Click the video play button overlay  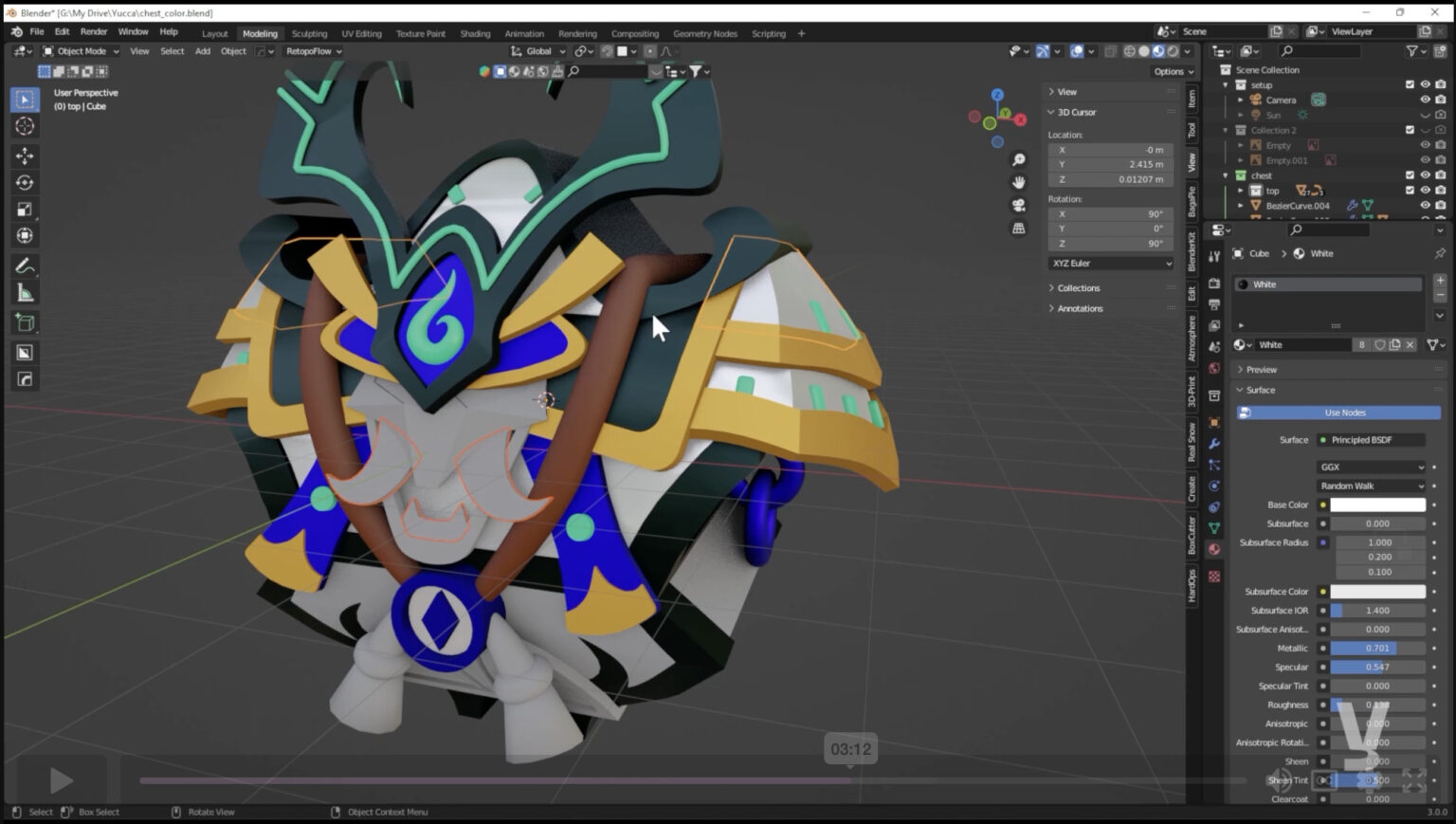(61, 780)
